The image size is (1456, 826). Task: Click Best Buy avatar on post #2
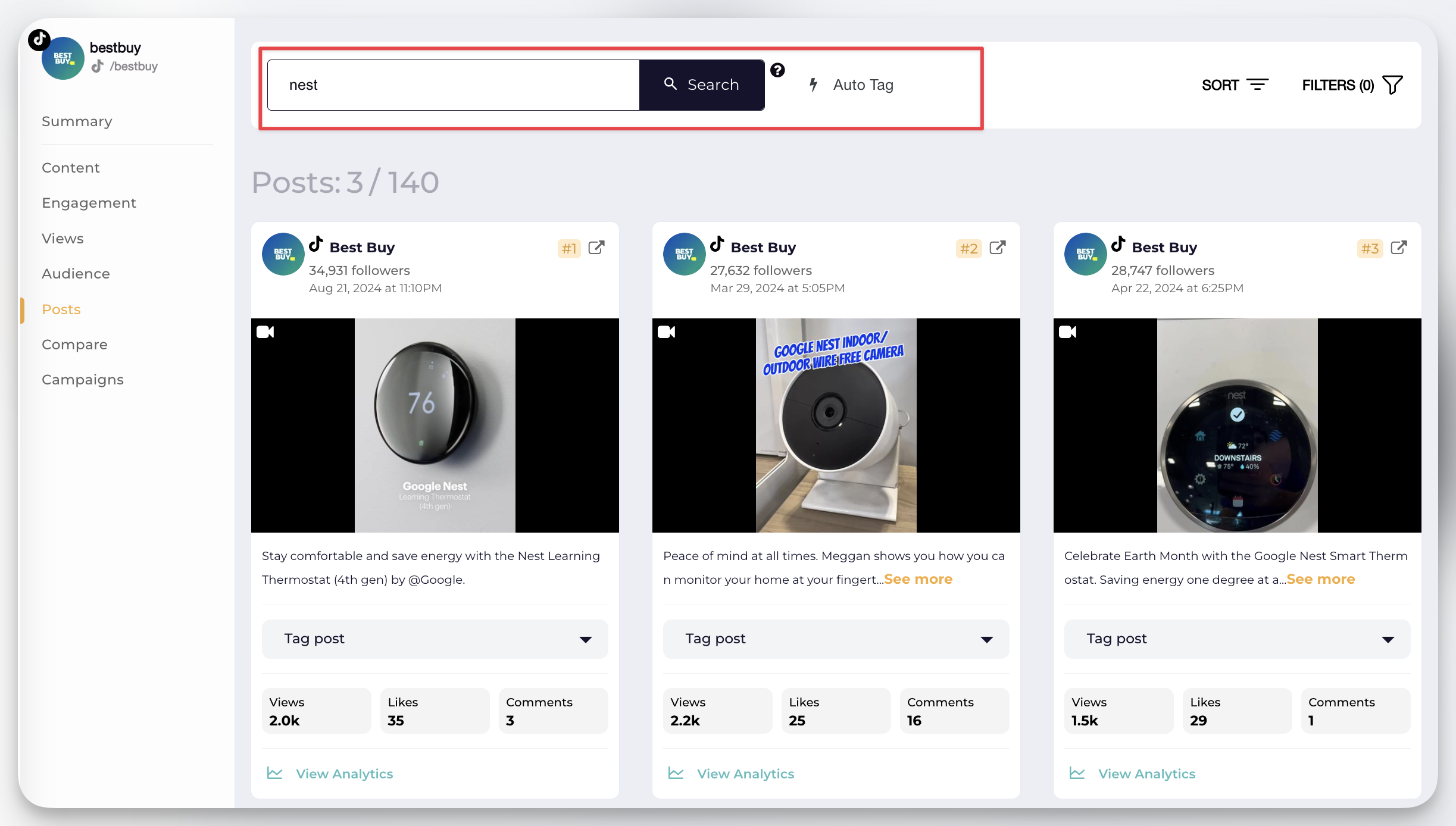click(685, 254)
